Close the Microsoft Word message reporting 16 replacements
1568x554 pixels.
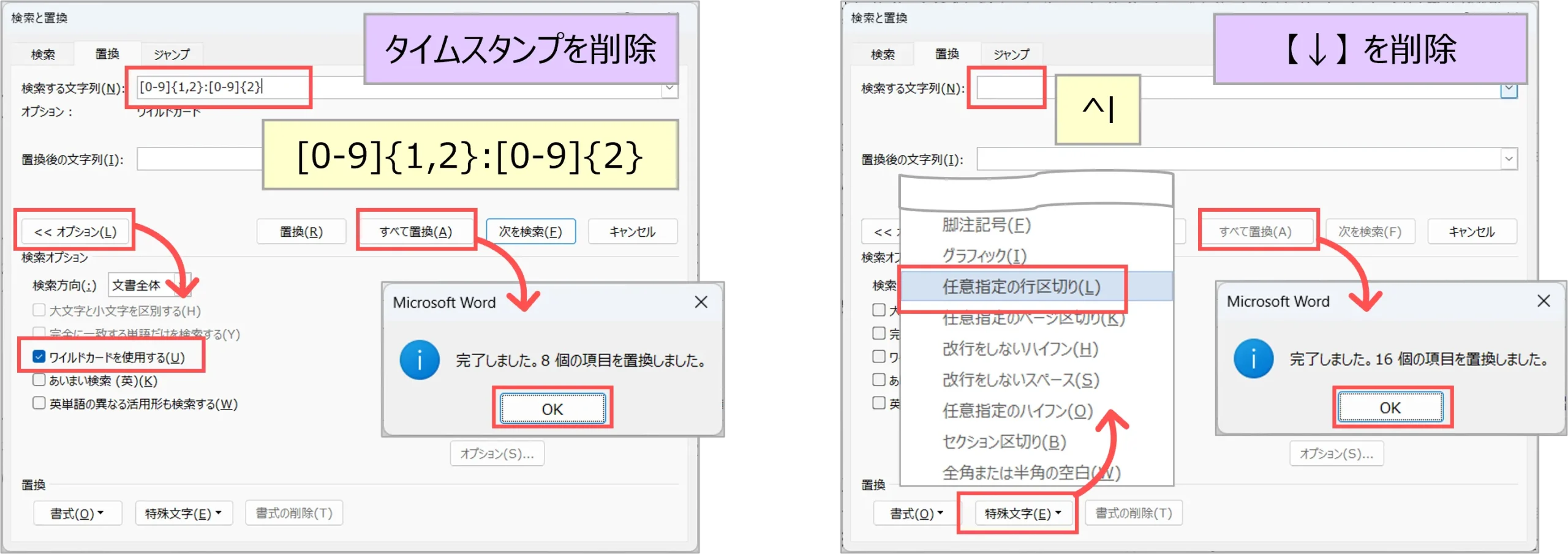pos(1543,301)
